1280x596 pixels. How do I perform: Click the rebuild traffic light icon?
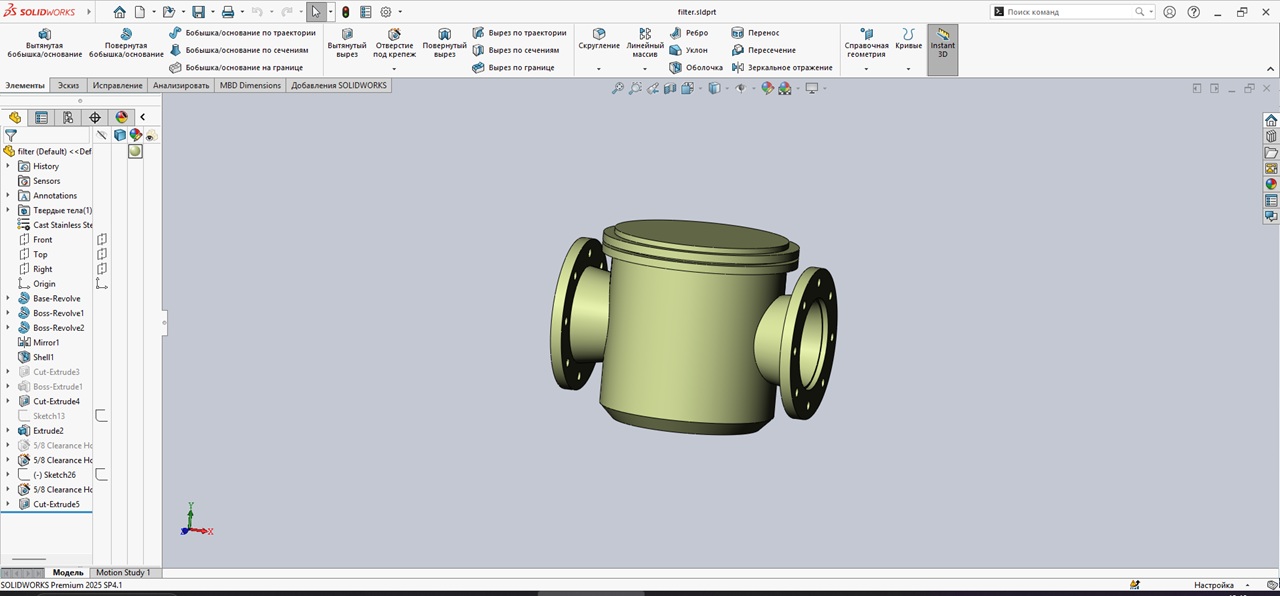tap(346, 12)
